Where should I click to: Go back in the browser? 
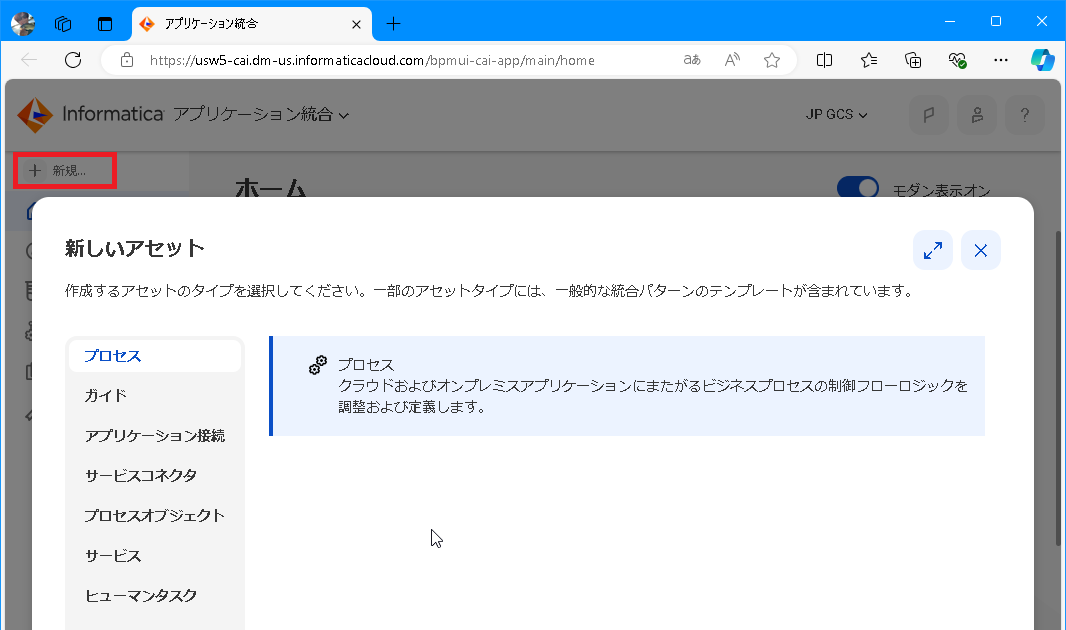(x=29, y=60)
